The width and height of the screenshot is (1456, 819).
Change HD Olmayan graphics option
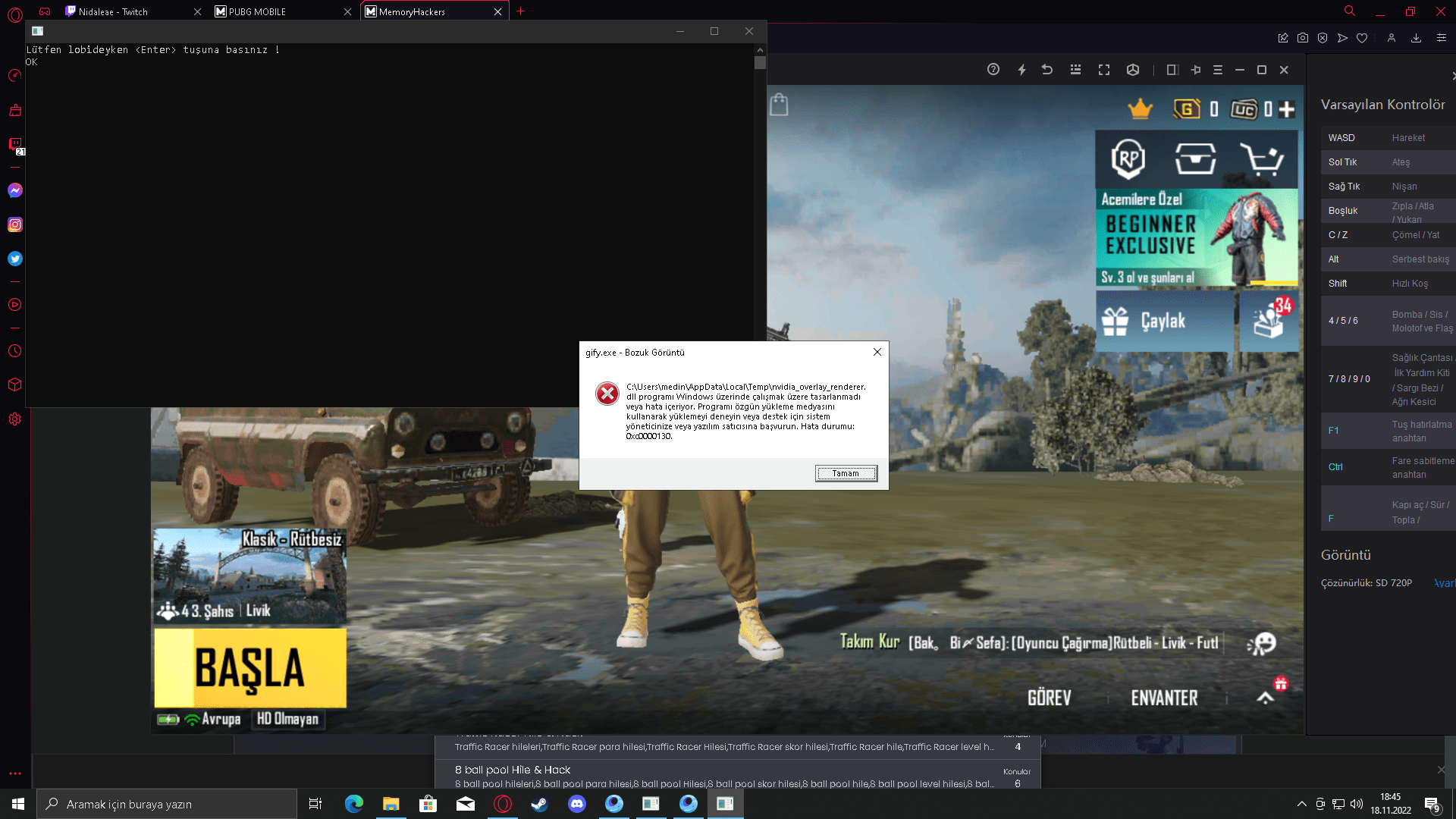click(288, 719)
